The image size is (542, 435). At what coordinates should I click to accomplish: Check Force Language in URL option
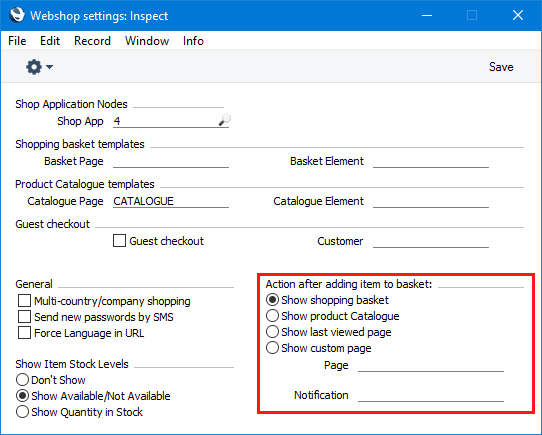pyautogui.click(x=24, y=333)
